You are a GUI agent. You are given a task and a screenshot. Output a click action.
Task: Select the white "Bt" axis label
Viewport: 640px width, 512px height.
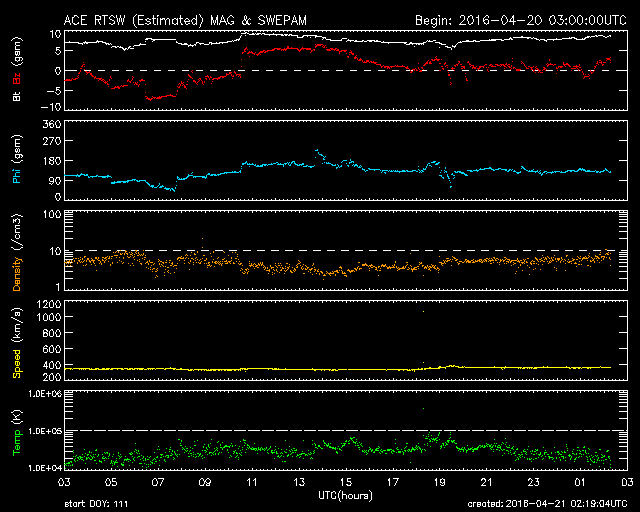17,96
